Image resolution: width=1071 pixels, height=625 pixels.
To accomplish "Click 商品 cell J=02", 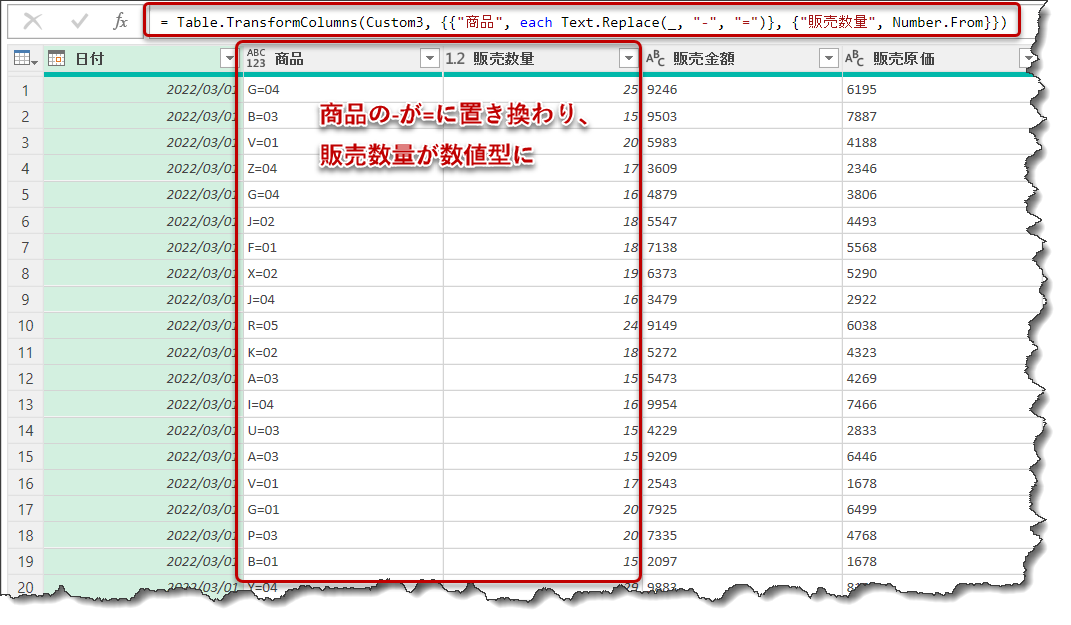I will (343, 222).
